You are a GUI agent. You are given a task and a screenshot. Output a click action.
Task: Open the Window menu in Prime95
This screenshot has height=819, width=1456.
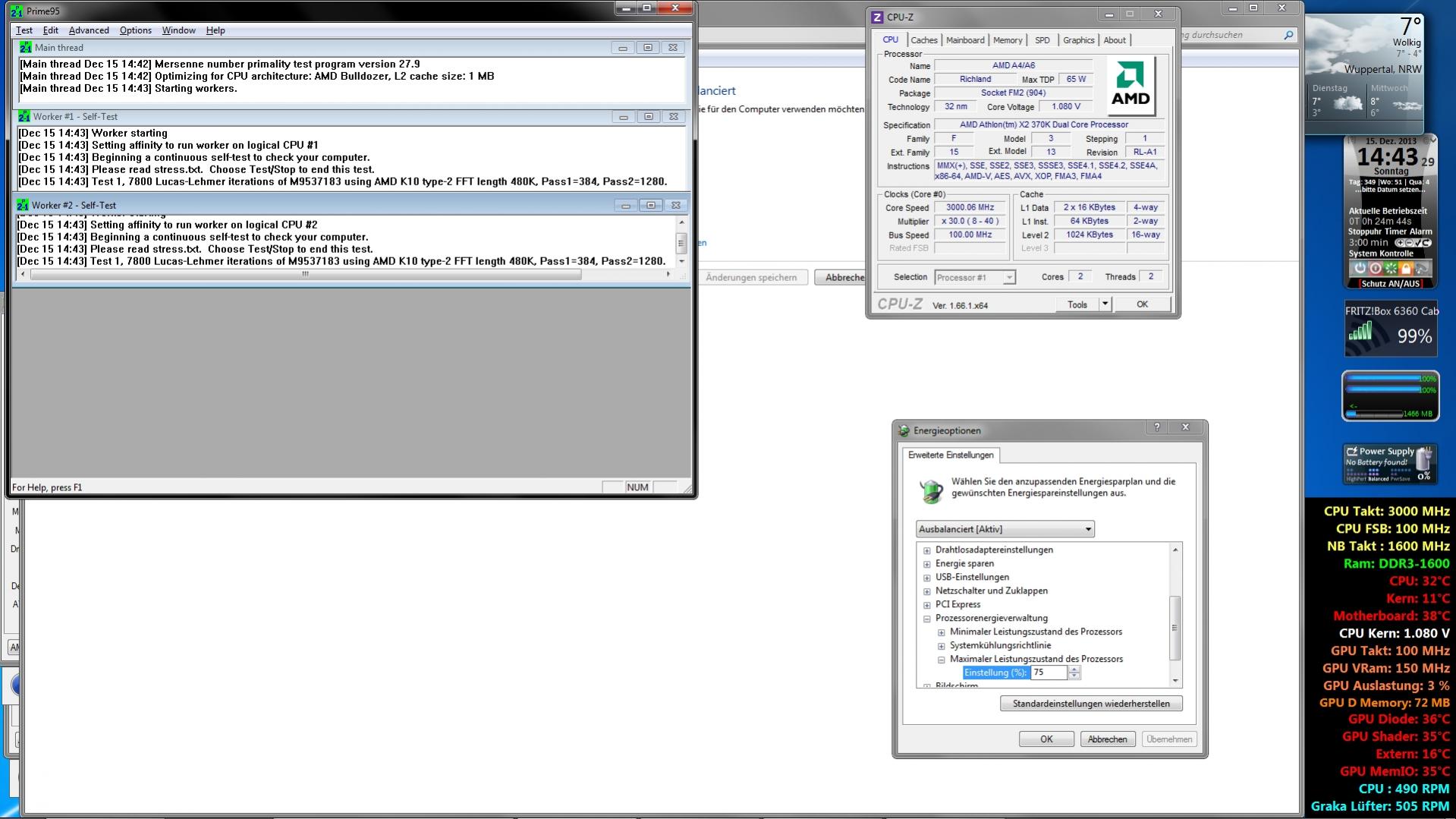coord(178,30)
